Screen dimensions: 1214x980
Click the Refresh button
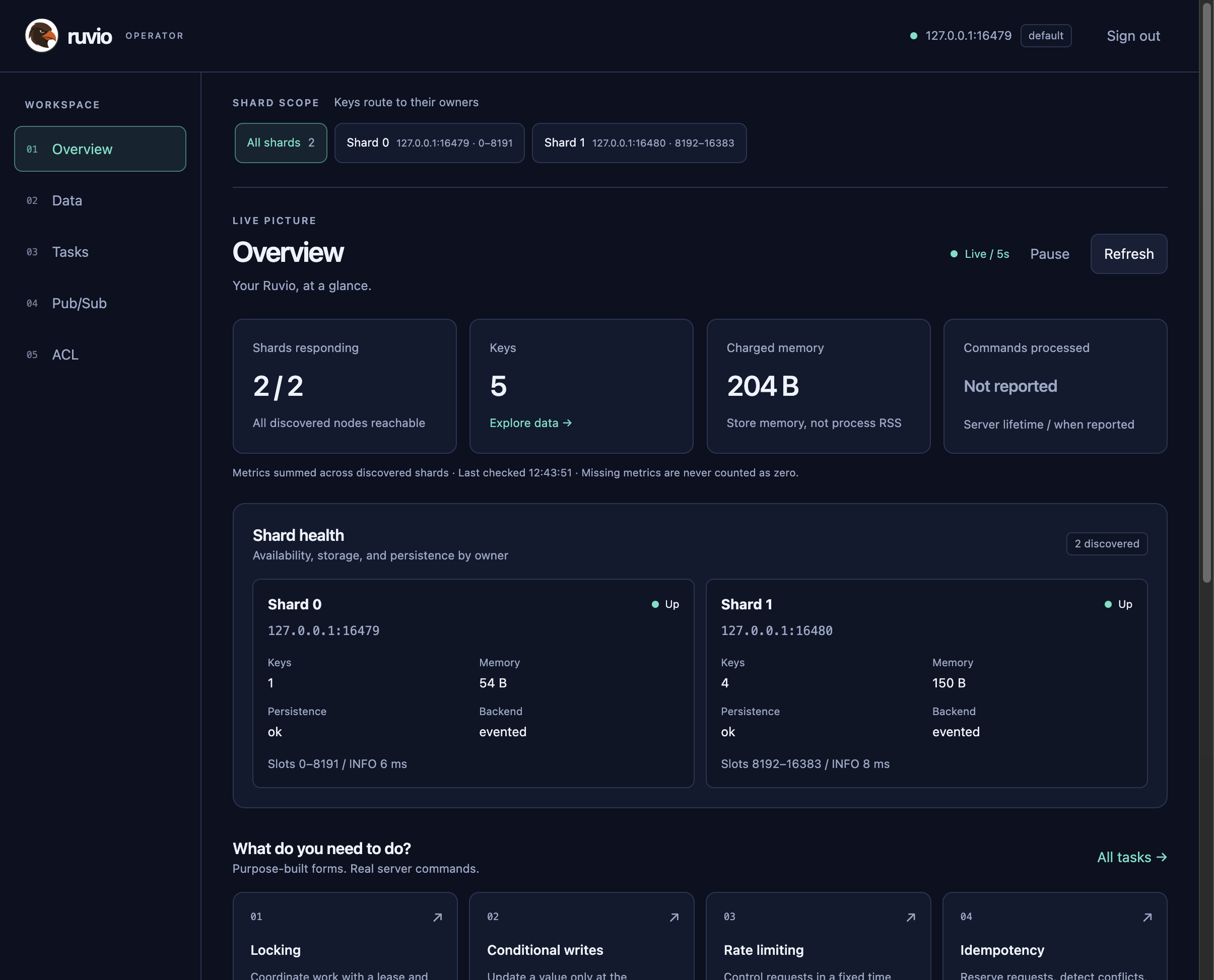(x=1129, y=254)
